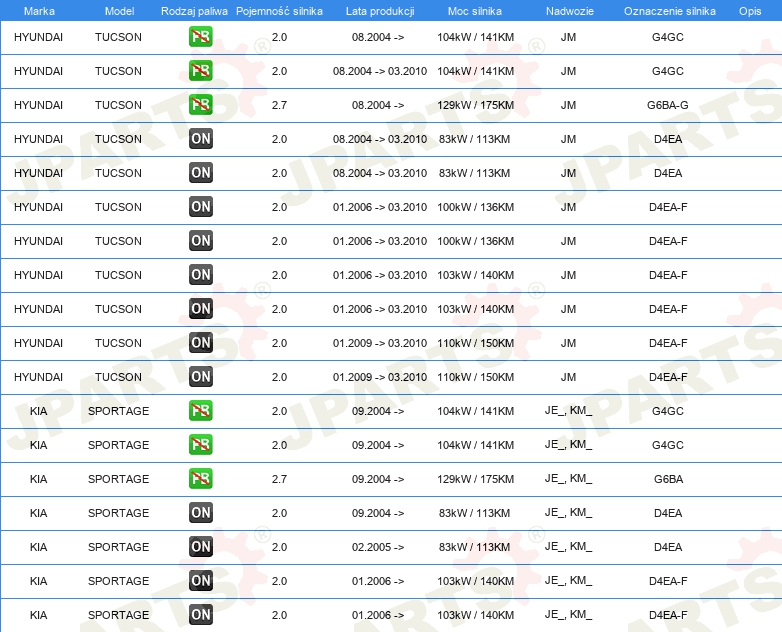Click petrol icon in Tucson 104kW row ending 03.2010
The image size is (782, 632).
200,71
